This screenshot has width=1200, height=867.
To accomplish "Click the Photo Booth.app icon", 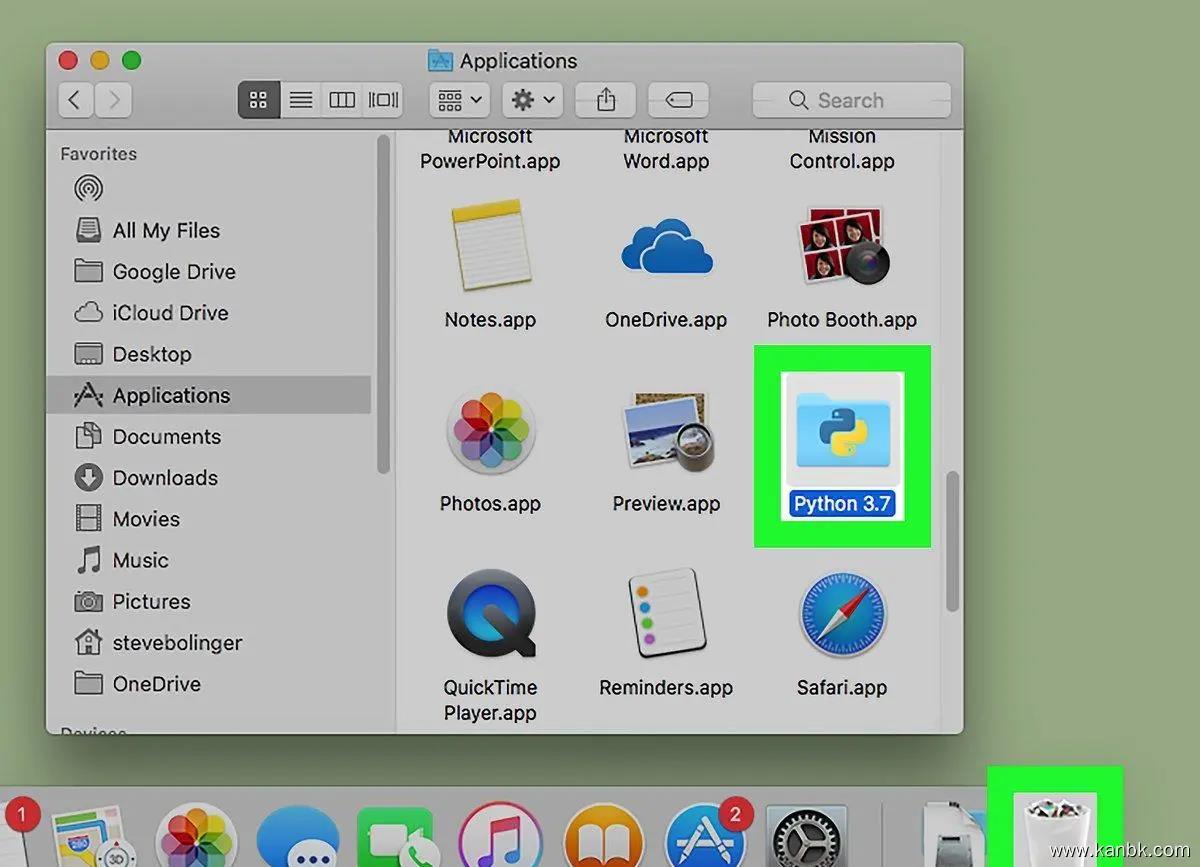I will [842, 245].
